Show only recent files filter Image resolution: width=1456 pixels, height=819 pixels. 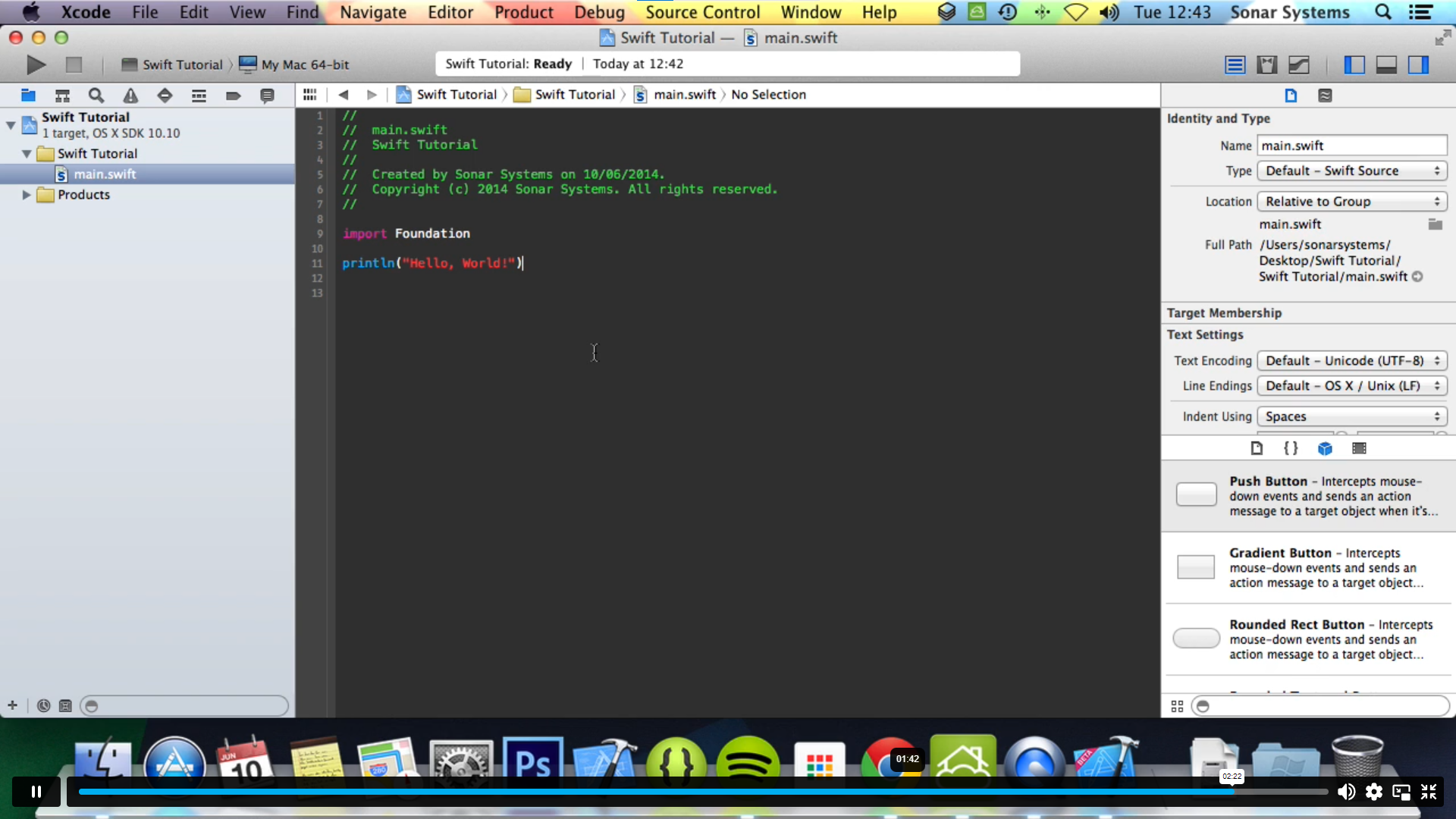coord(43,705)
